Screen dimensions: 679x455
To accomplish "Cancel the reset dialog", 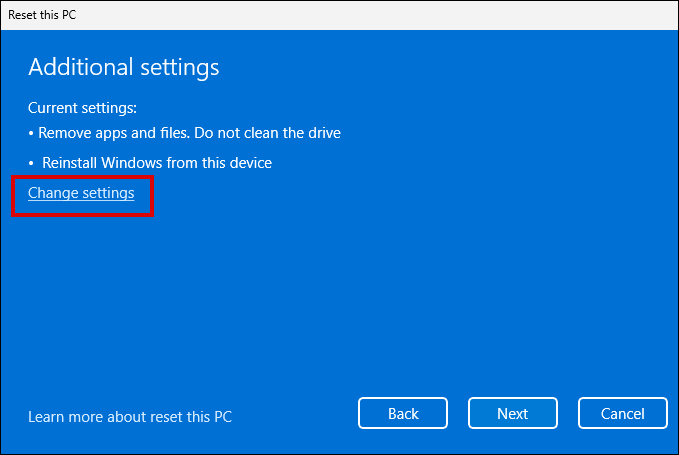I will click(622, 413).
